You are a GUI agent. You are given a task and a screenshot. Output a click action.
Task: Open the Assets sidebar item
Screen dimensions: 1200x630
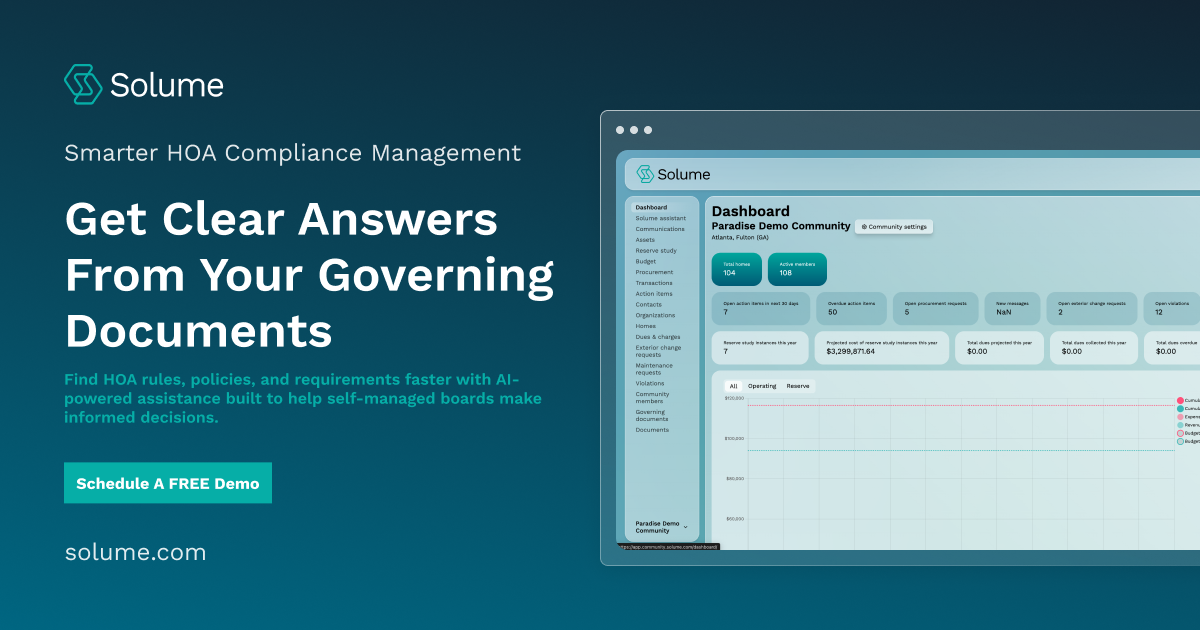645,240
